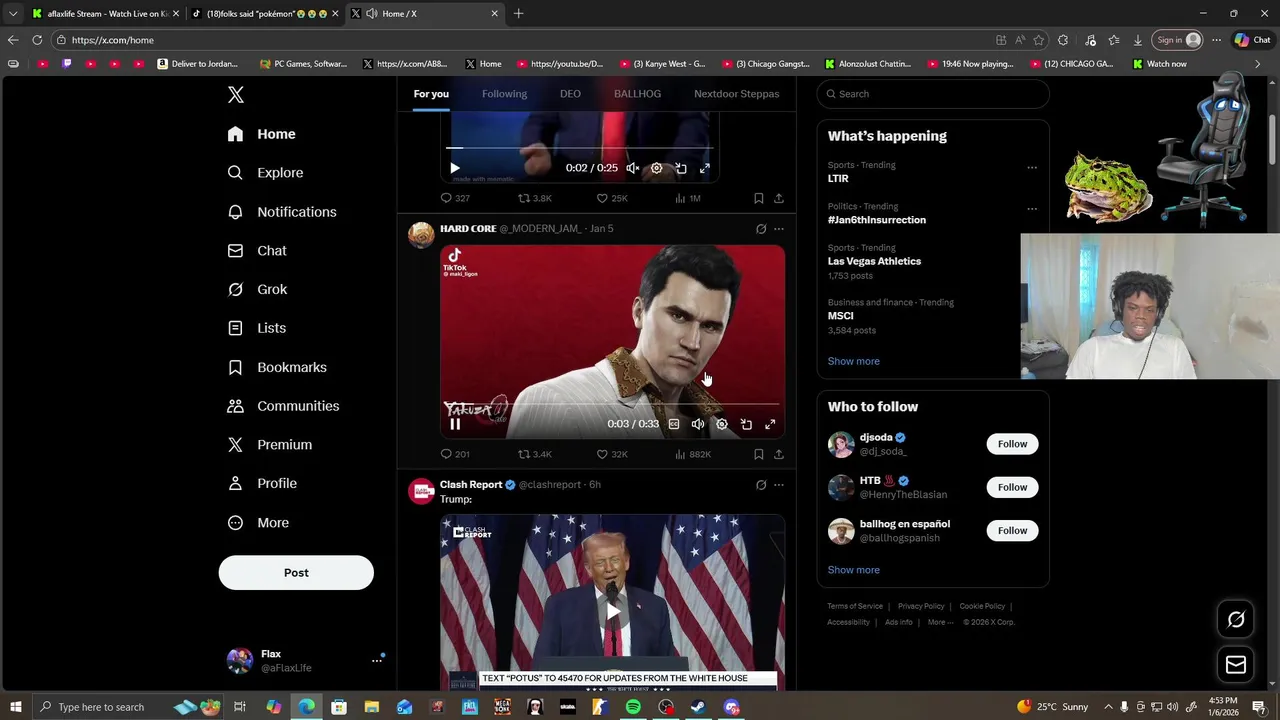Open options for LTIR trend
Viewport: 1280px width, 720px height.
[x=1032, y=168]
